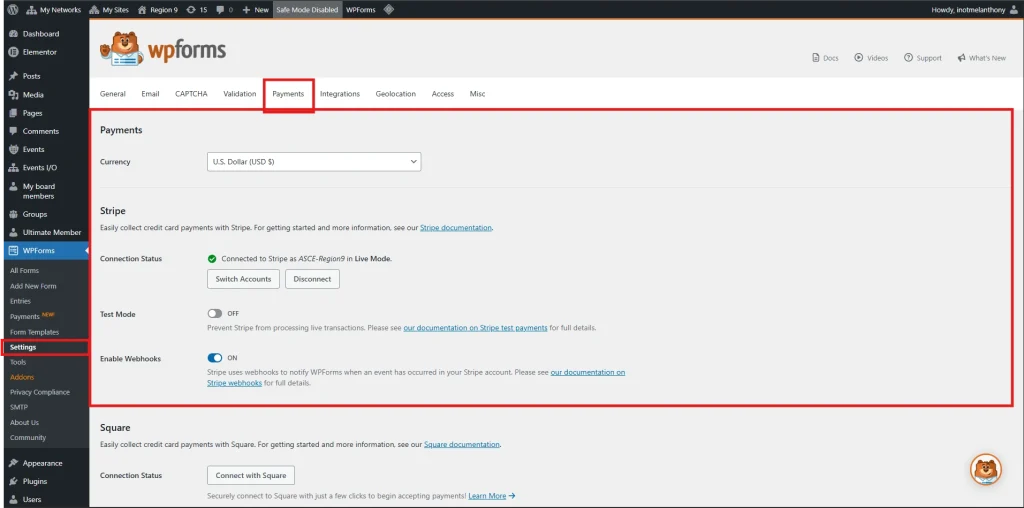
Task: Open SMTP submenu
Action: (19, 407)
